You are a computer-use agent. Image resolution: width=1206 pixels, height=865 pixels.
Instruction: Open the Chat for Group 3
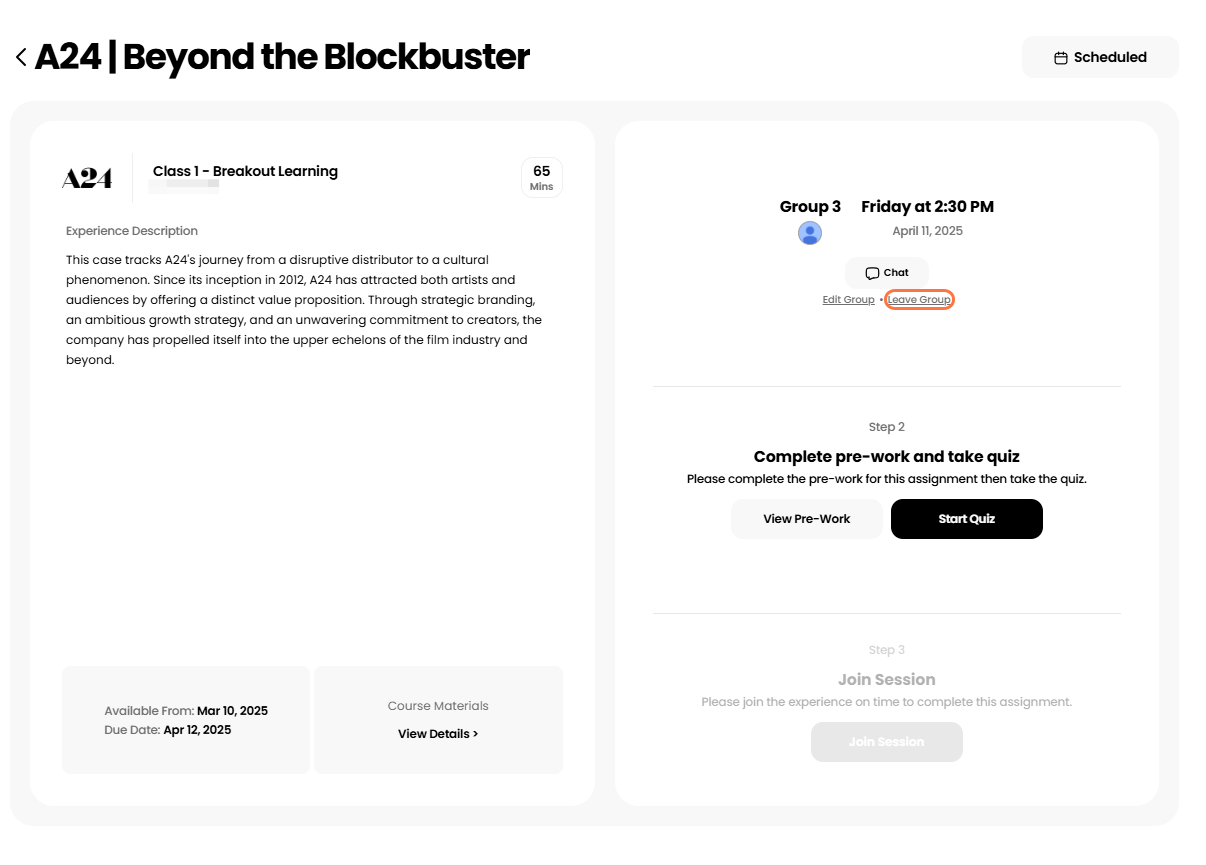887,273
